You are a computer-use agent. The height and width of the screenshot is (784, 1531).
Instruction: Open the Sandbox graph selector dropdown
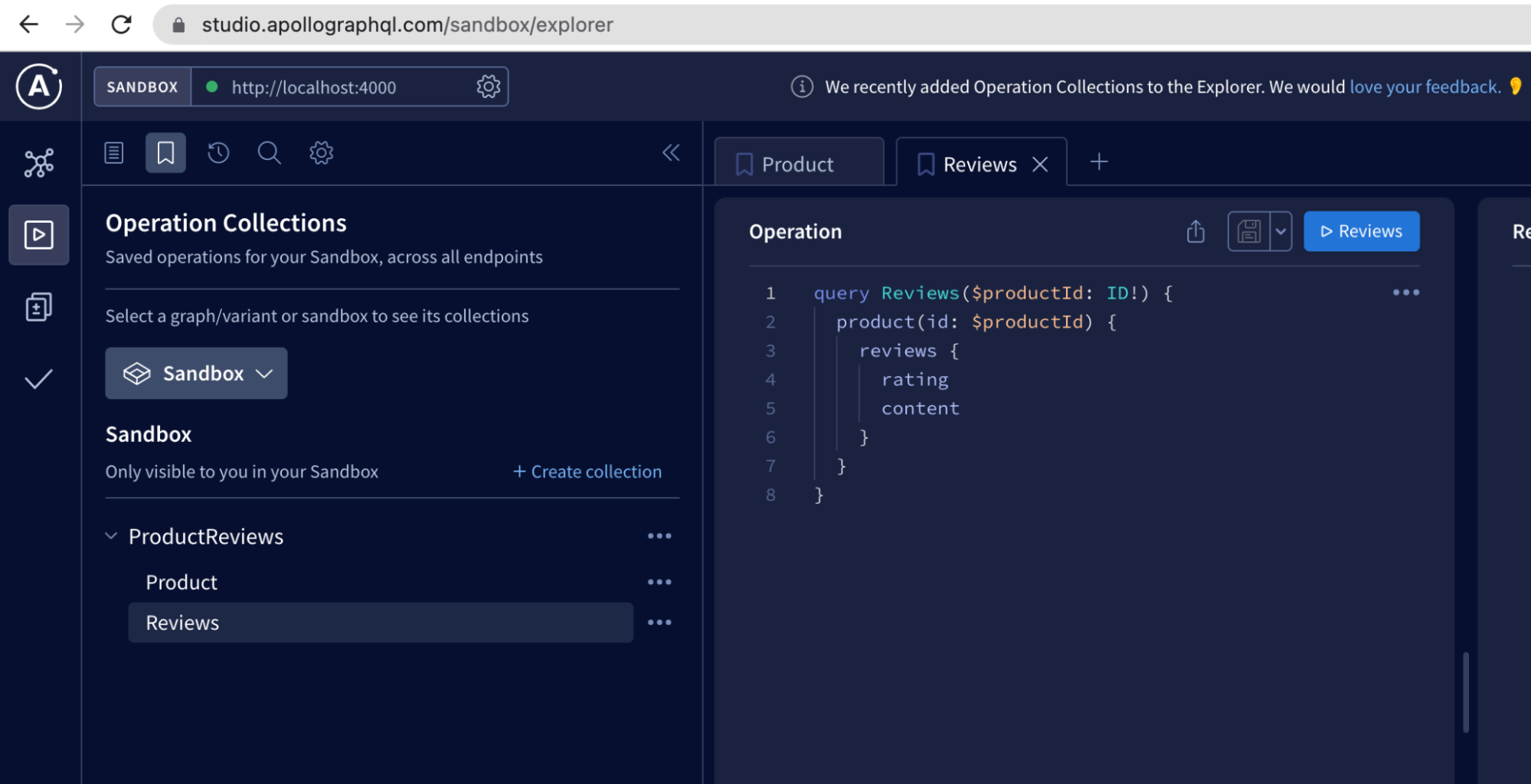pyautogui.click(x=197, y=374)
